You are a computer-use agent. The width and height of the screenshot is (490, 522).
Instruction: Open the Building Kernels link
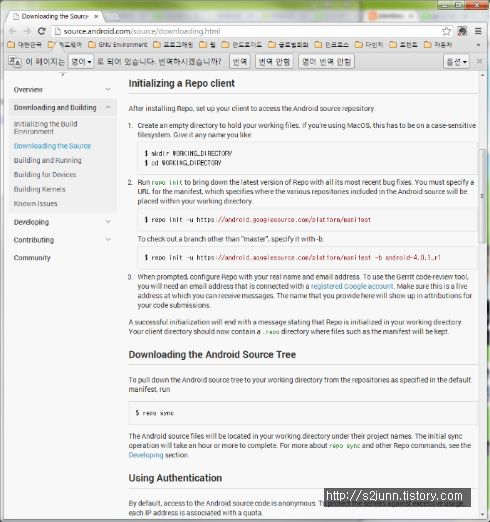[x=39, y=189]
